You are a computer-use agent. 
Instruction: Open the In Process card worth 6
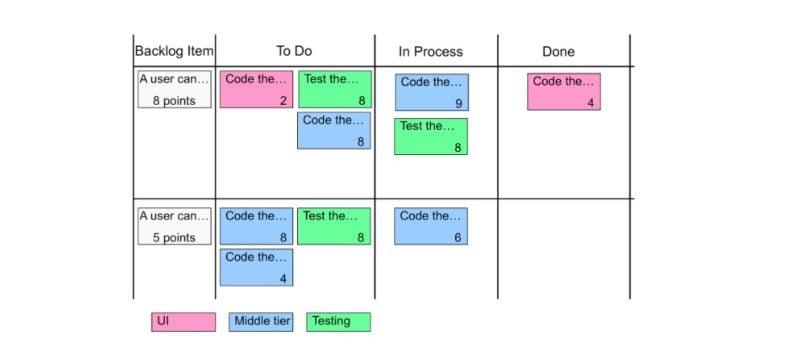431,226
